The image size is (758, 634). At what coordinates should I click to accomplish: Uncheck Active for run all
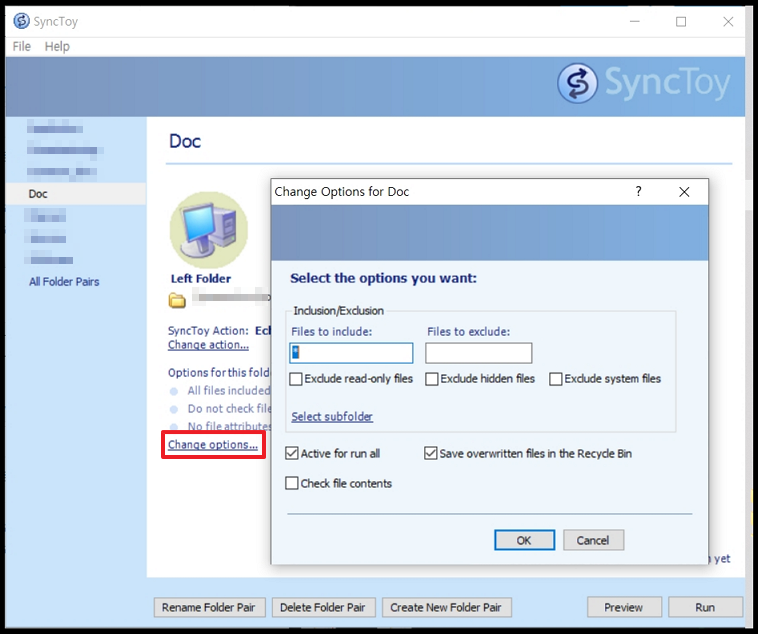292,453
